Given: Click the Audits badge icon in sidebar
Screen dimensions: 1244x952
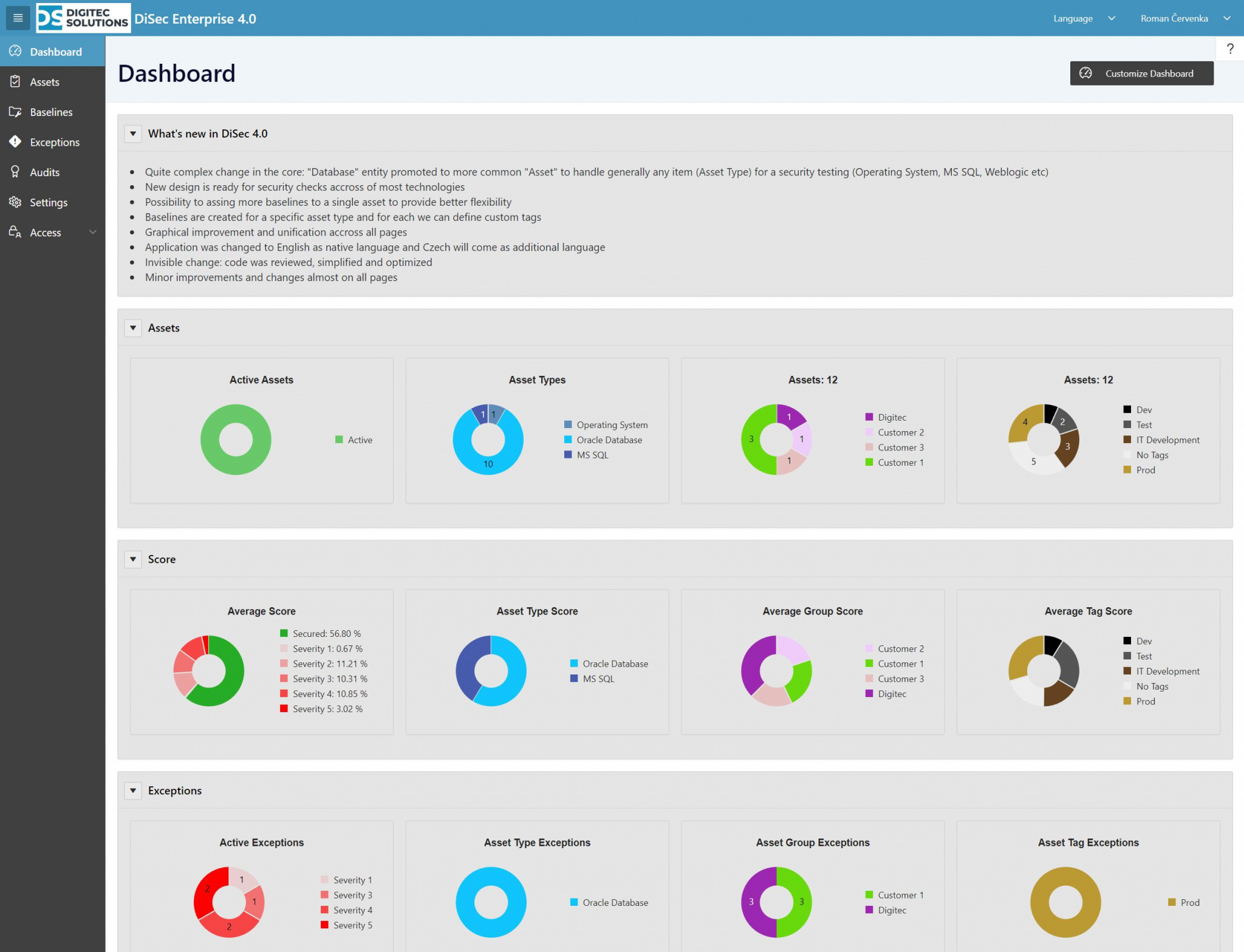Looking at the screenshot, I should click(x=15, y=172).
